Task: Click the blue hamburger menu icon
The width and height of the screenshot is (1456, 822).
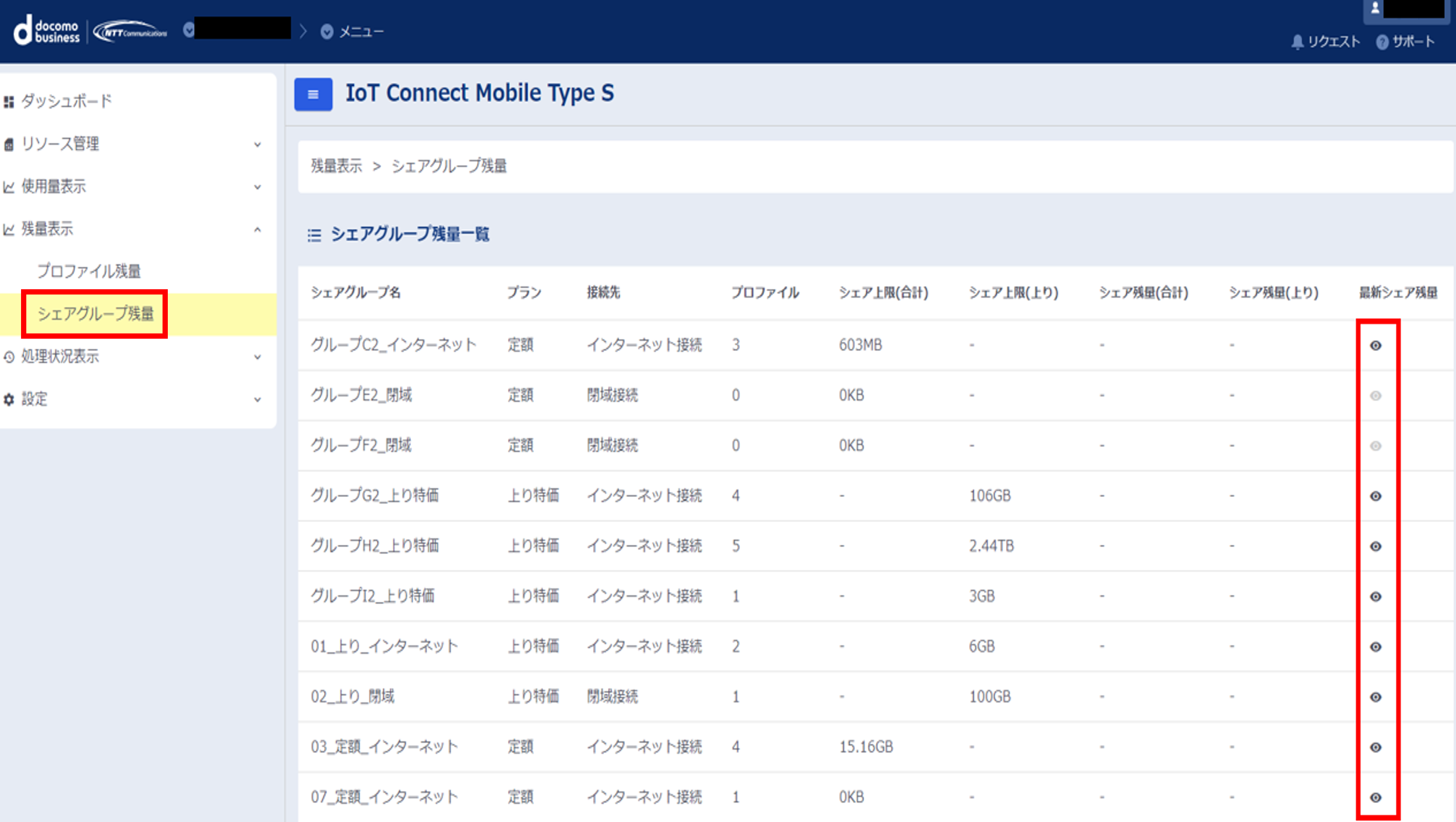Action: tap(313, 94)
